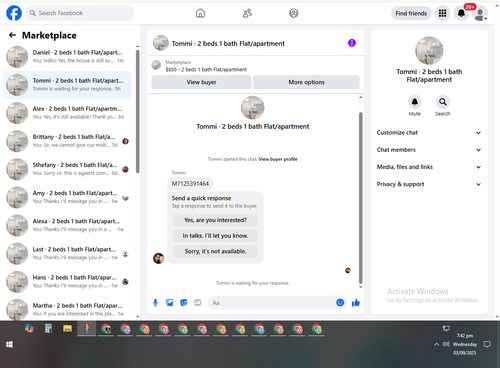The width and height of the screenshot is (500, 368).
Task: Open the notifications bell in top bar
Action: coord(461,13)
